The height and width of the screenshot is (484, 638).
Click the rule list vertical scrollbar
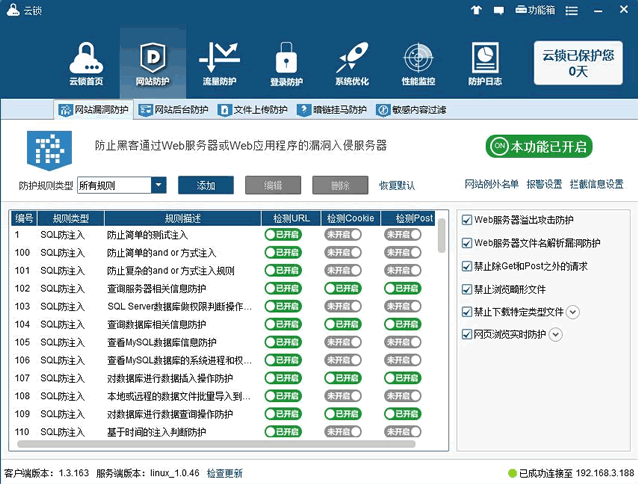tap(443, 236)
